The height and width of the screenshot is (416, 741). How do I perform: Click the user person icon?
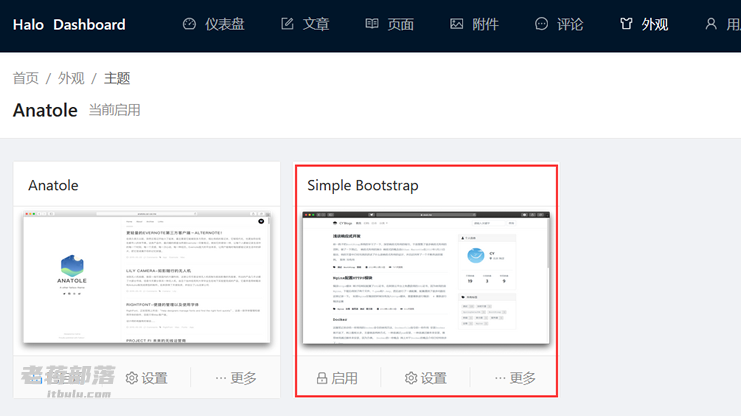[711, 24]
